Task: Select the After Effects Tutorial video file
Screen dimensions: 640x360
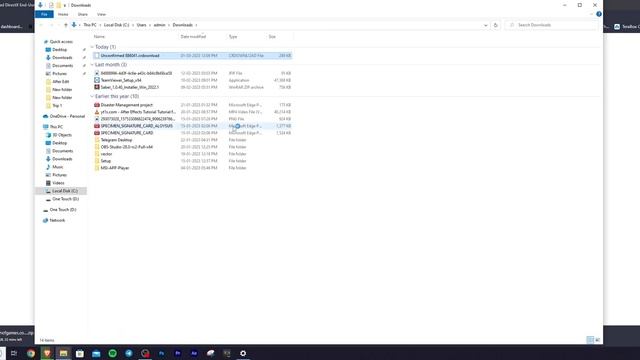Action: (192, 112)
